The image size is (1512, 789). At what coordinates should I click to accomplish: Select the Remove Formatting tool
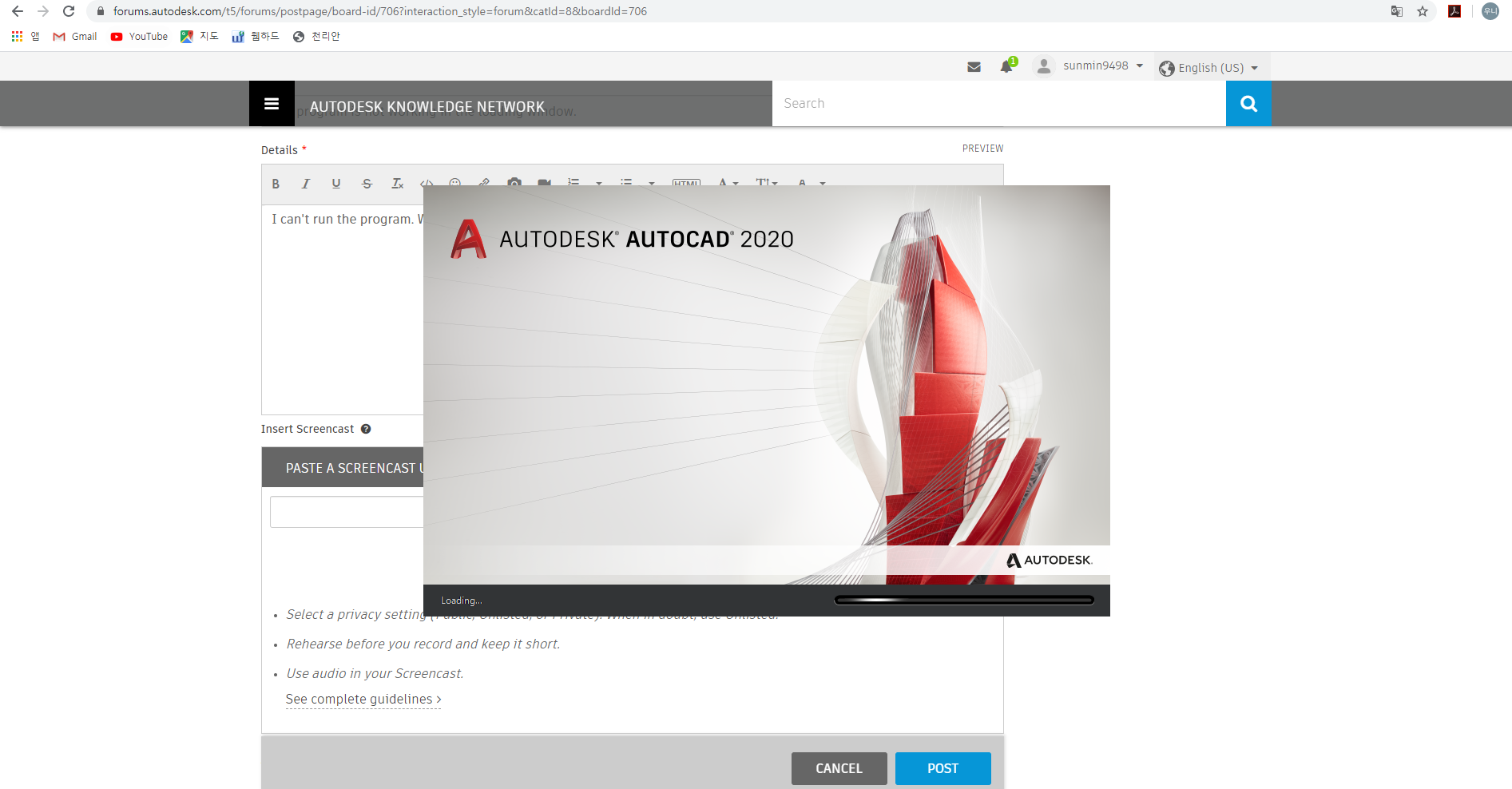tap(397, 184)
